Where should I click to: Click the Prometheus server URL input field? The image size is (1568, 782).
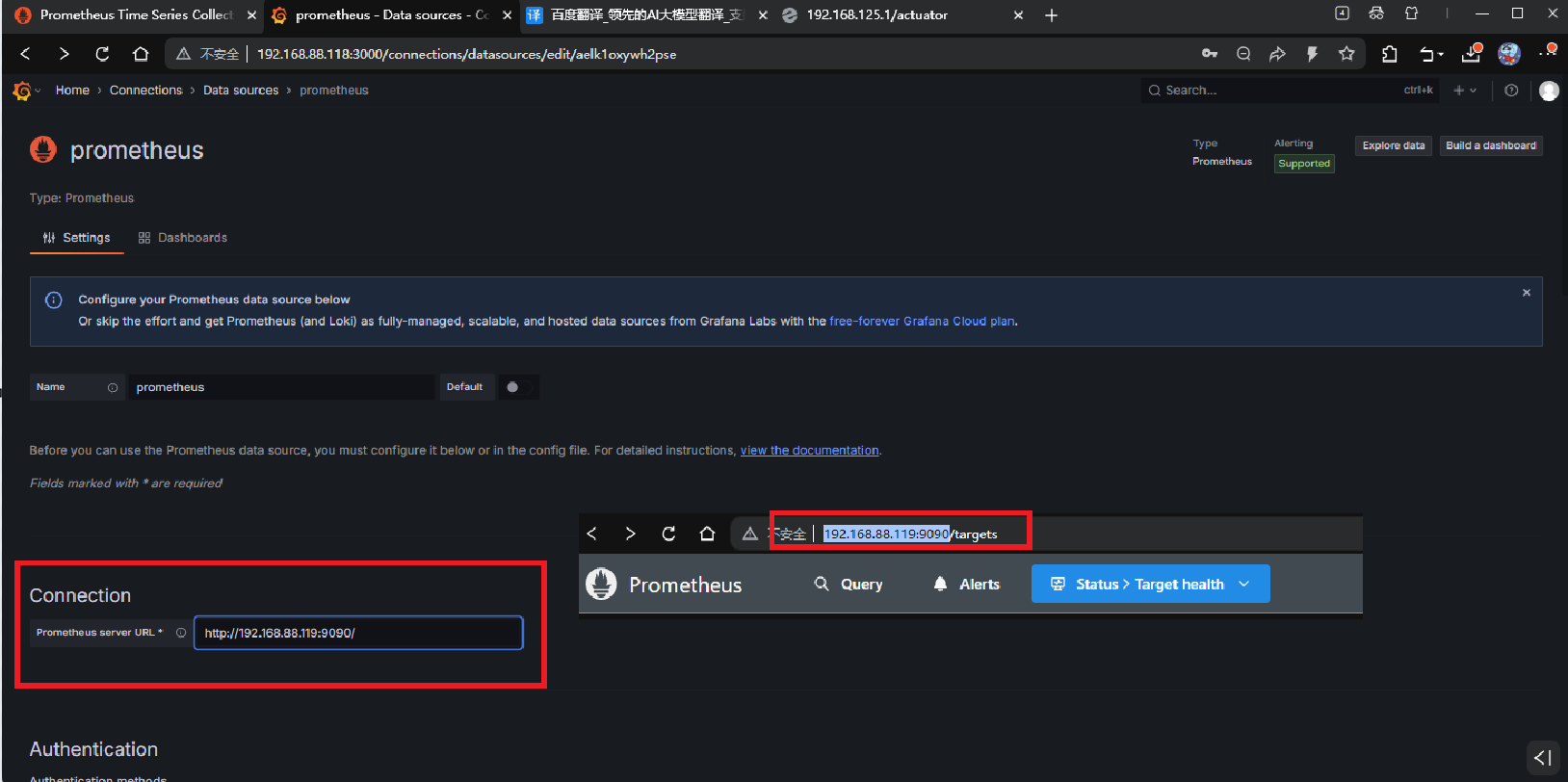(358, 633)
